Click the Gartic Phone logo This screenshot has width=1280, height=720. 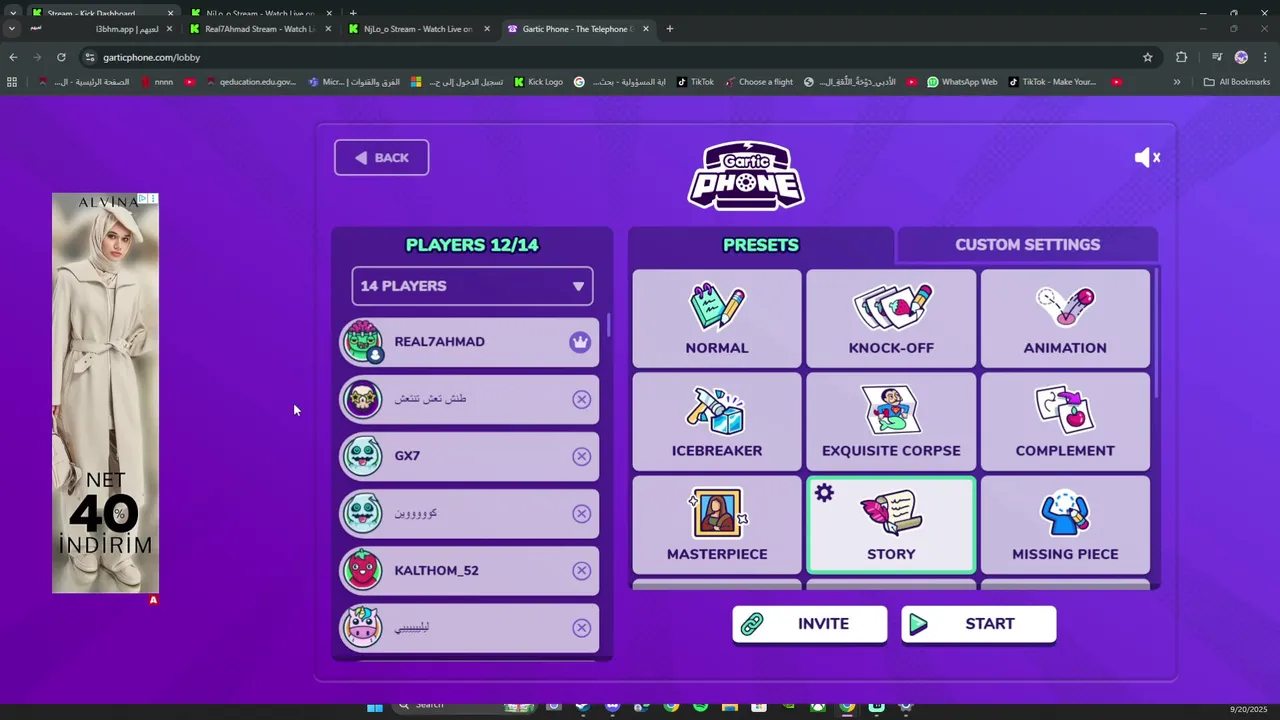(746, 175)
